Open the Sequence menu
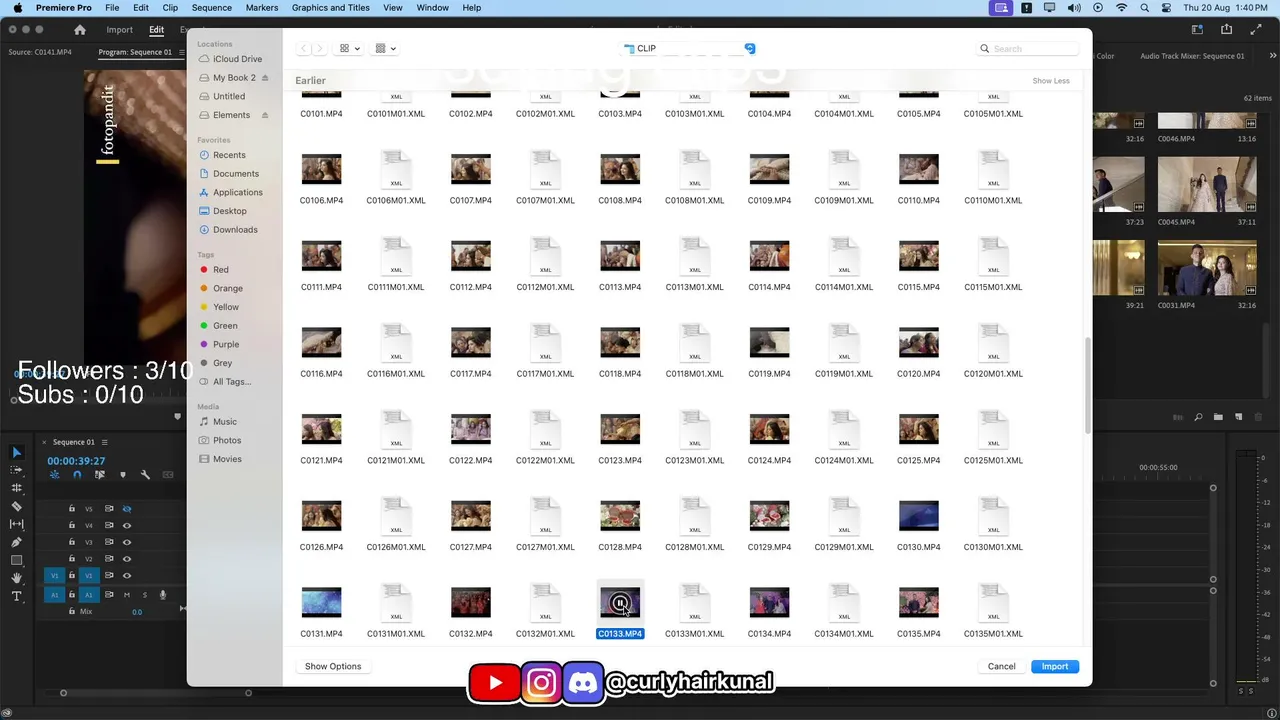1280x720 pixels. click(211, 8)
